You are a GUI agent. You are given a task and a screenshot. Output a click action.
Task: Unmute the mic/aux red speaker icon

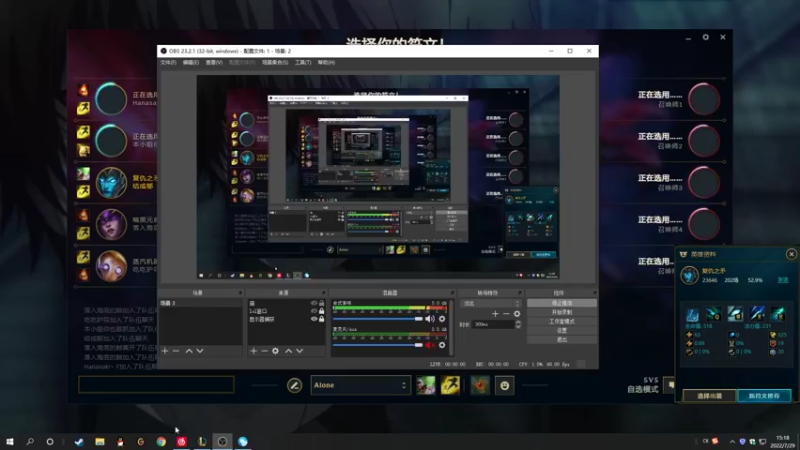coord(430,345)
